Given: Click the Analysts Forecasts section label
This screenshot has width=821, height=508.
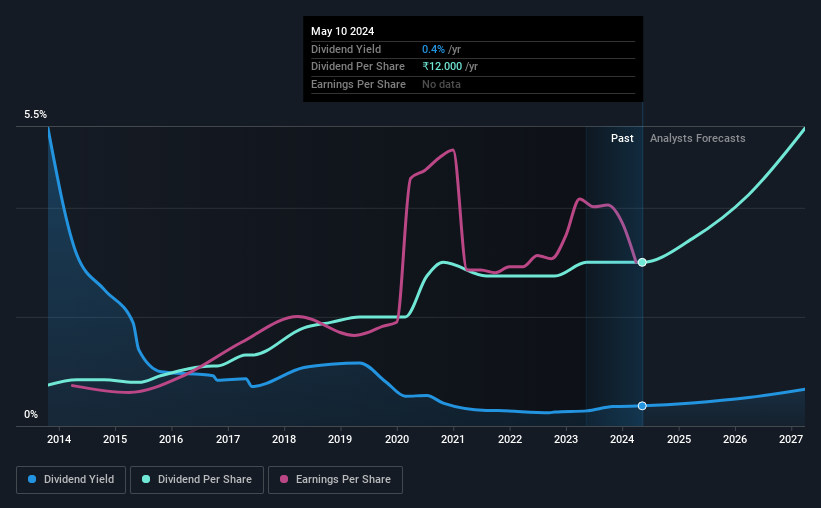Looking at the screenshot, I should coord(697,138).
